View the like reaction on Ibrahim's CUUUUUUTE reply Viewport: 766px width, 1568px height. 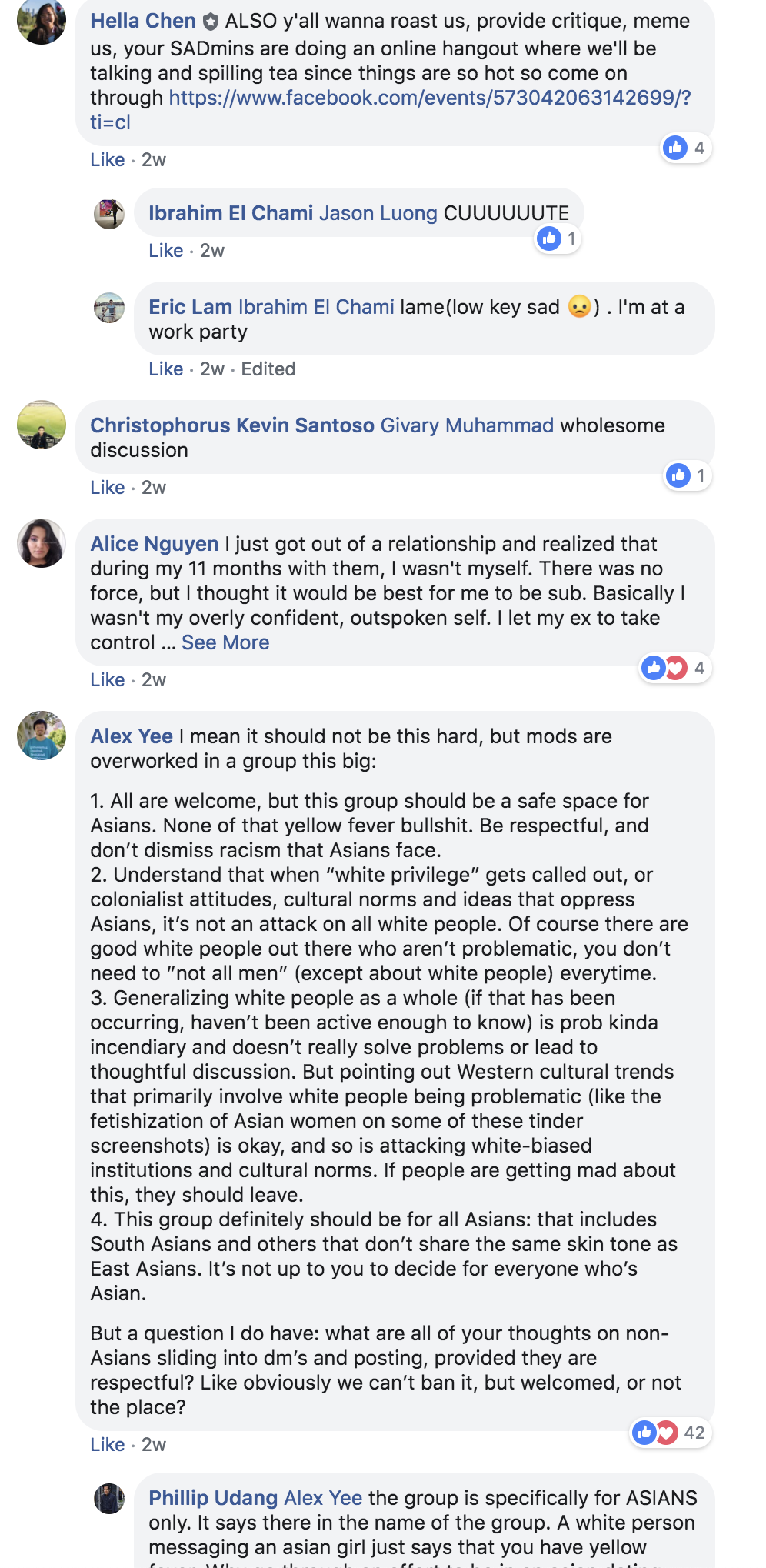tap(558, 239)
